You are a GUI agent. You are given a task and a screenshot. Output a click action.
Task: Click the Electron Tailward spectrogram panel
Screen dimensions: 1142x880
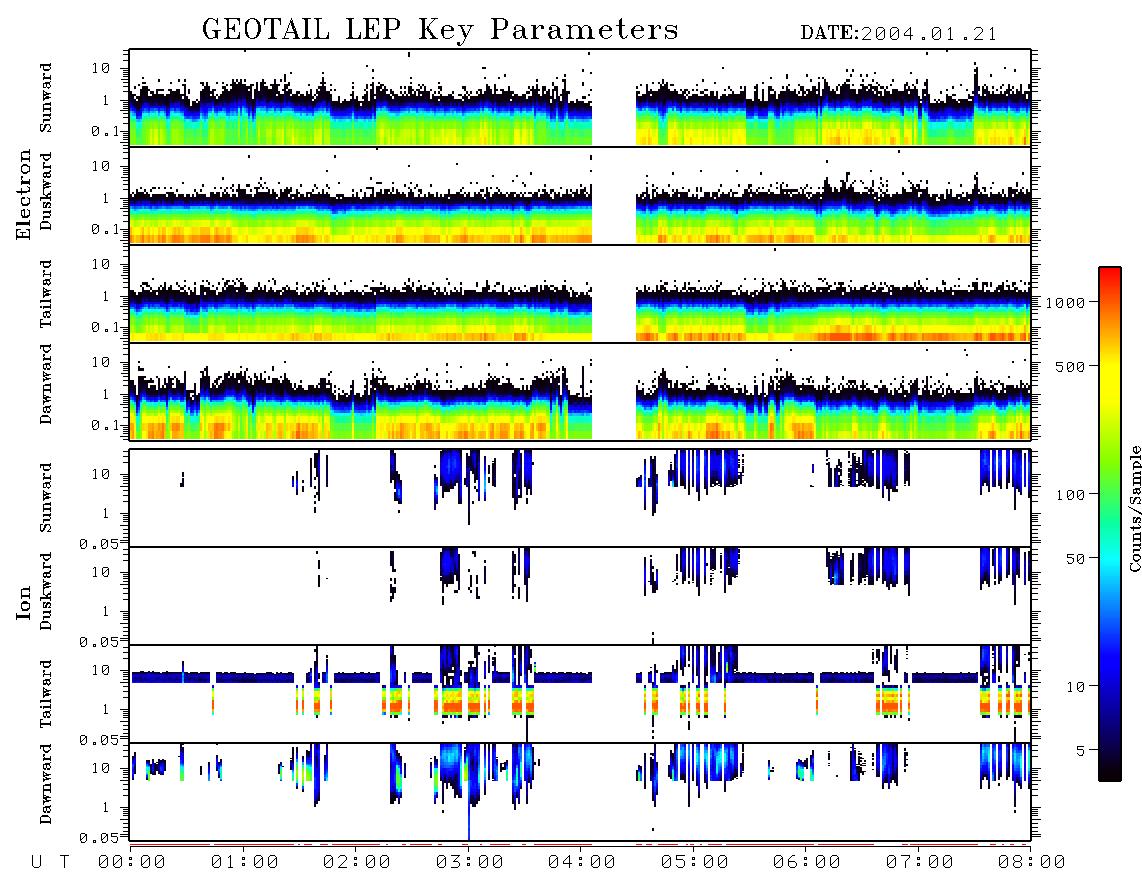coord(580,294)
